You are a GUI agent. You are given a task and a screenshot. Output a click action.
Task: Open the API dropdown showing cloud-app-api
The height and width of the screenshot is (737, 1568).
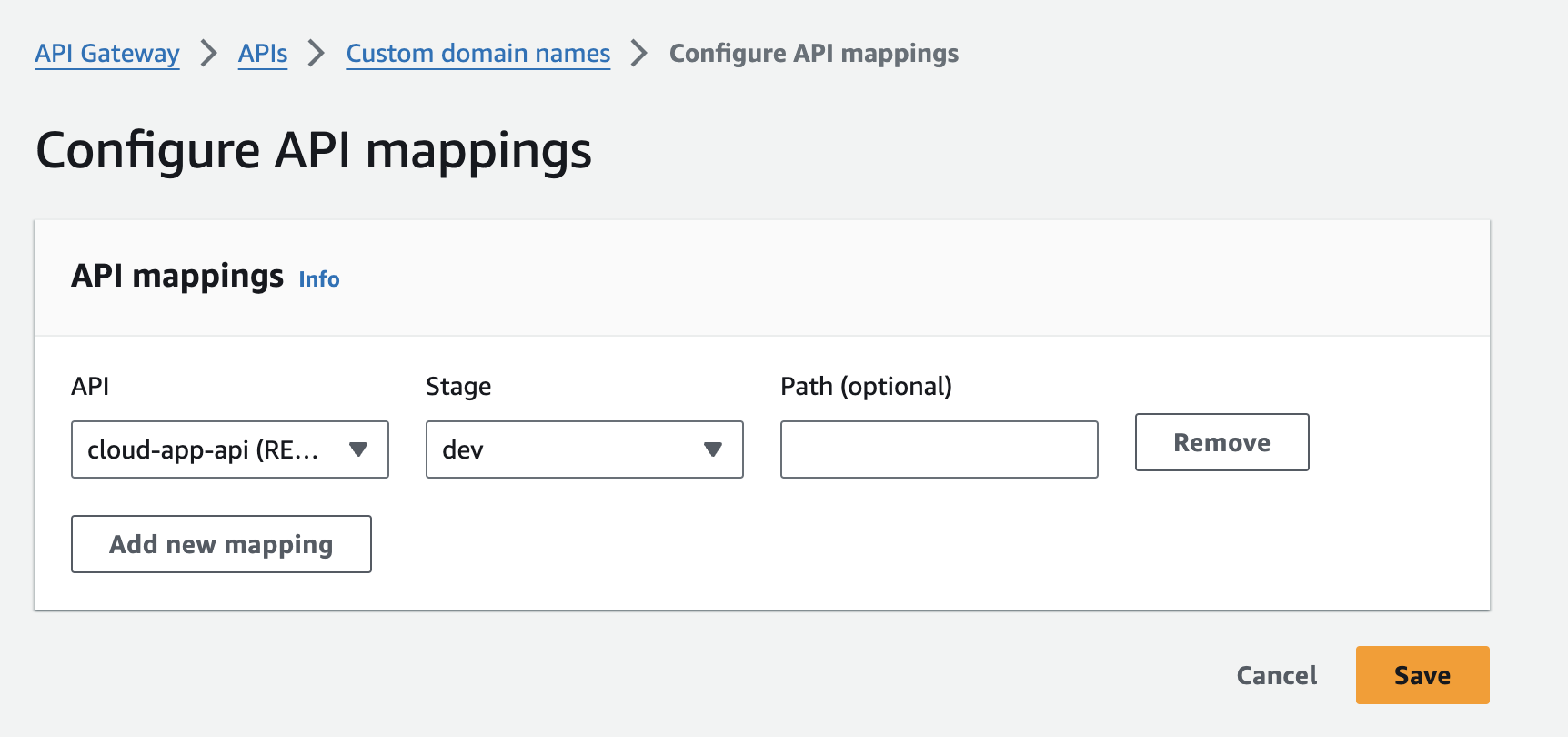(x=230, y=449)
